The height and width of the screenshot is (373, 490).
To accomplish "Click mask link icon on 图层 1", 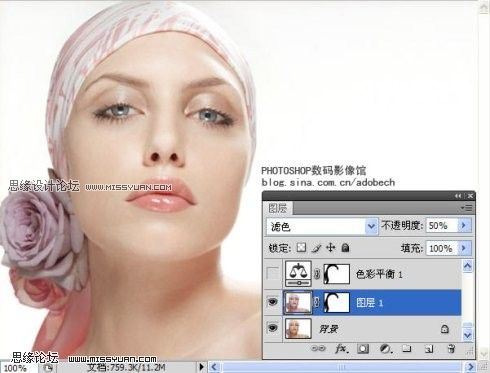I will pos(317,302).
